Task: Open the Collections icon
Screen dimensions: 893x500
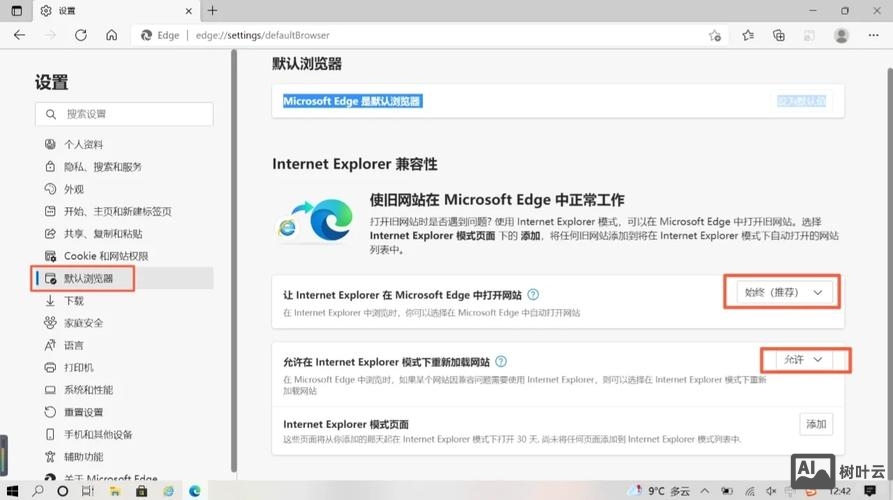Action: (x=779, y=35)
